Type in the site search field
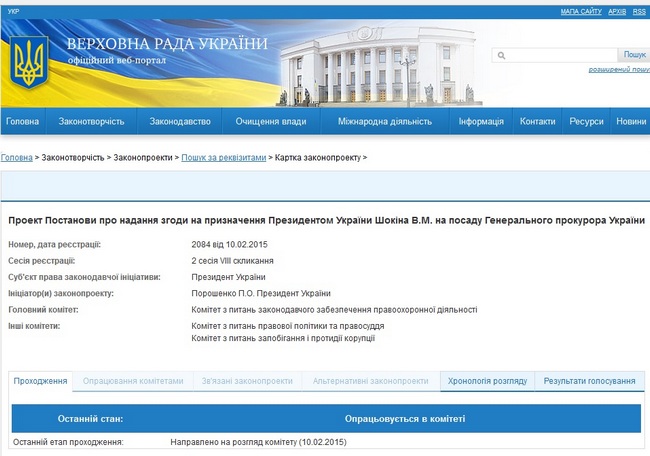Screen dimensions: 650x456 coord(560,55)
